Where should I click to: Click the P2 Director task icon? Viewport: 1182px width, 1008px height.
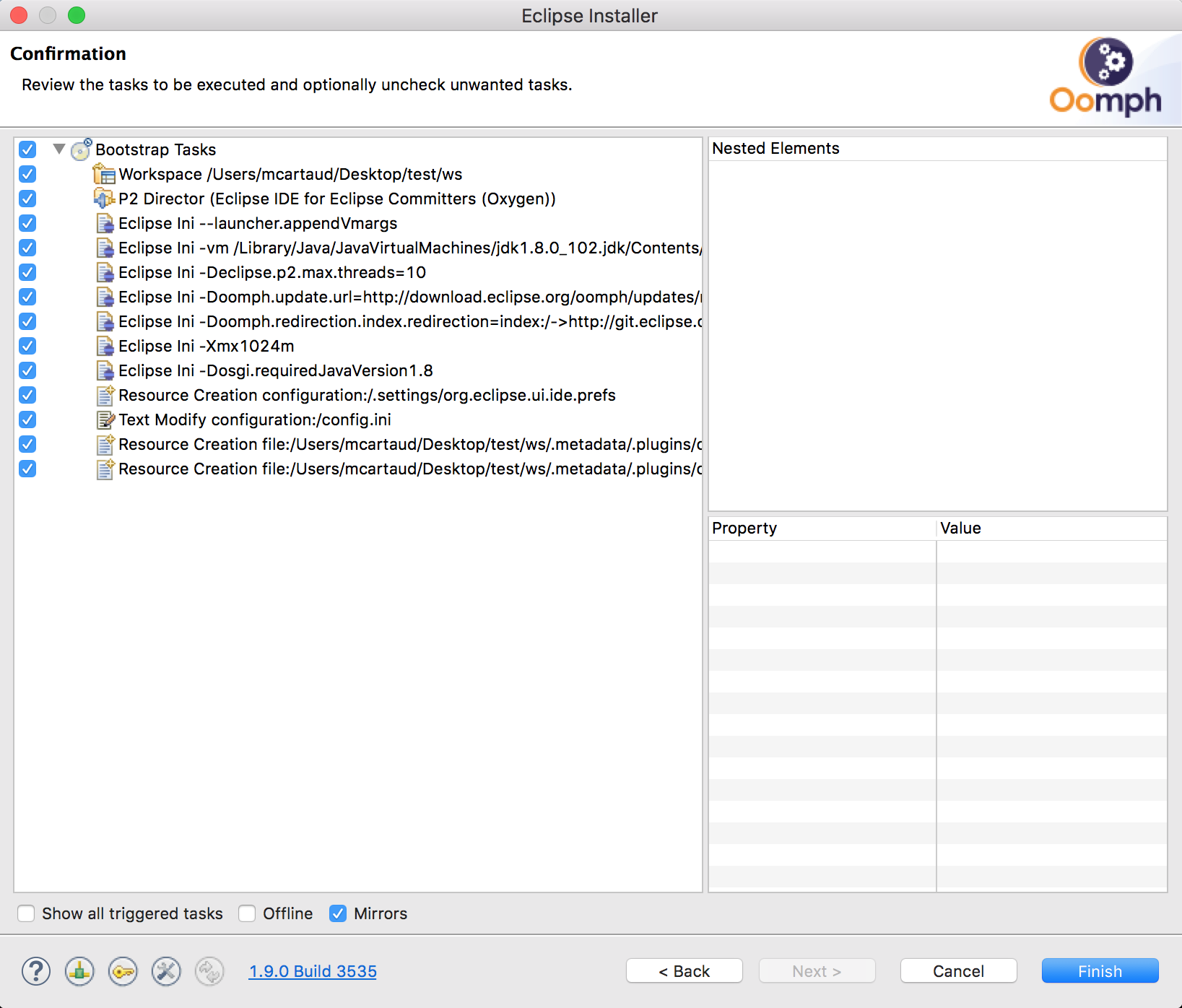pos(105,199)
